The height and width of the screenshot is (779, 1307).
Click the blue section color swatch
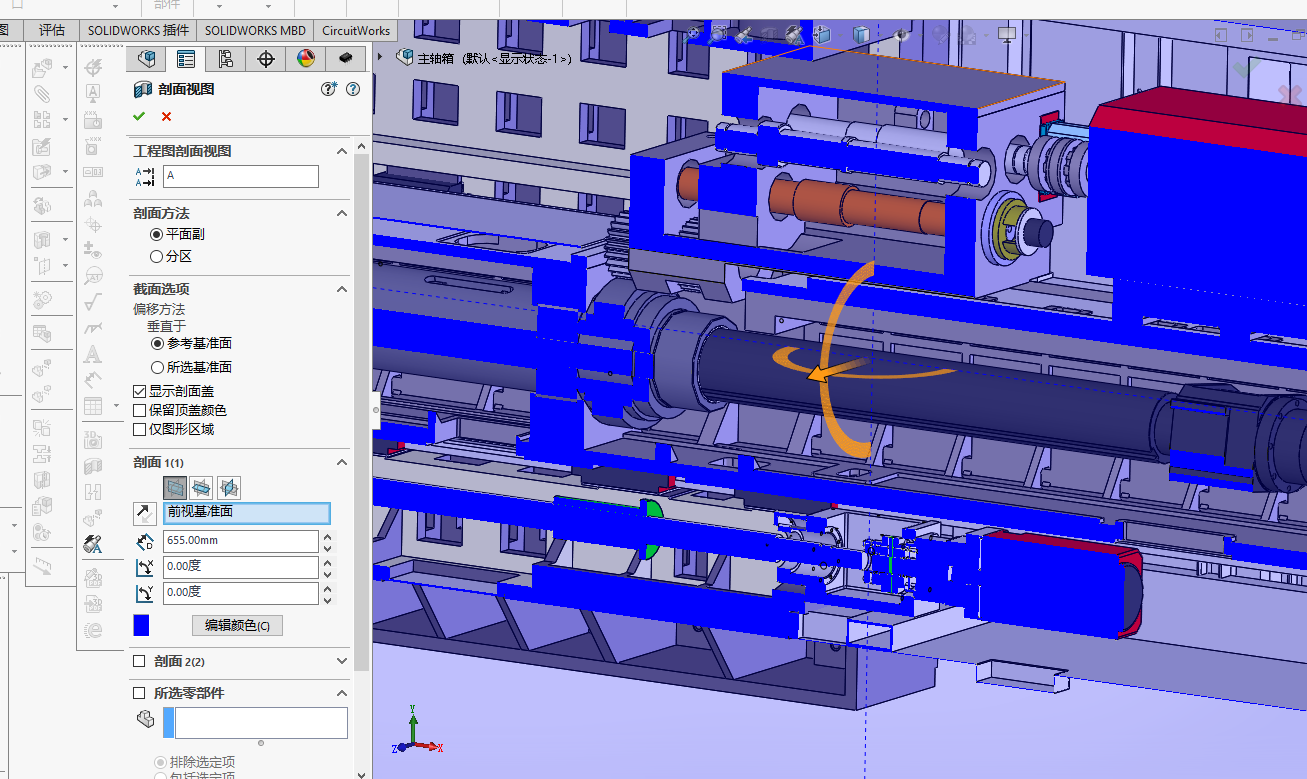pos(142,626)
